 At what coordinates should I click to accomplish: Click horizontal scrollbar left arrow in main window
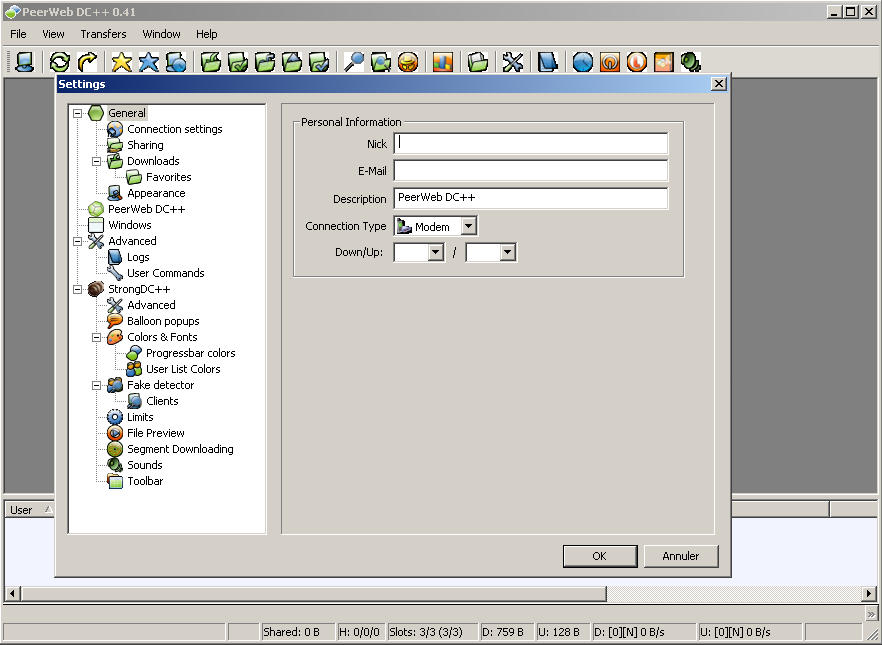[x=12, y=593]
